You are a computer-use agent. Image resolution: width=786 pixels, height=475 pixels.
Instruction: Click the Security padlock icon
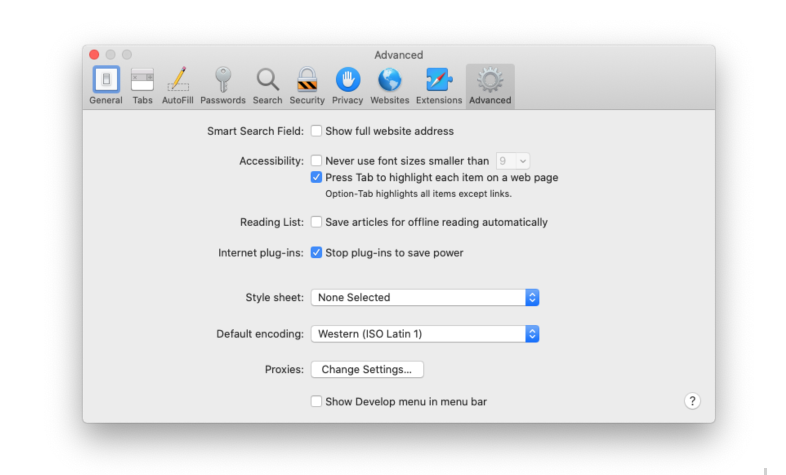point(307,81)
